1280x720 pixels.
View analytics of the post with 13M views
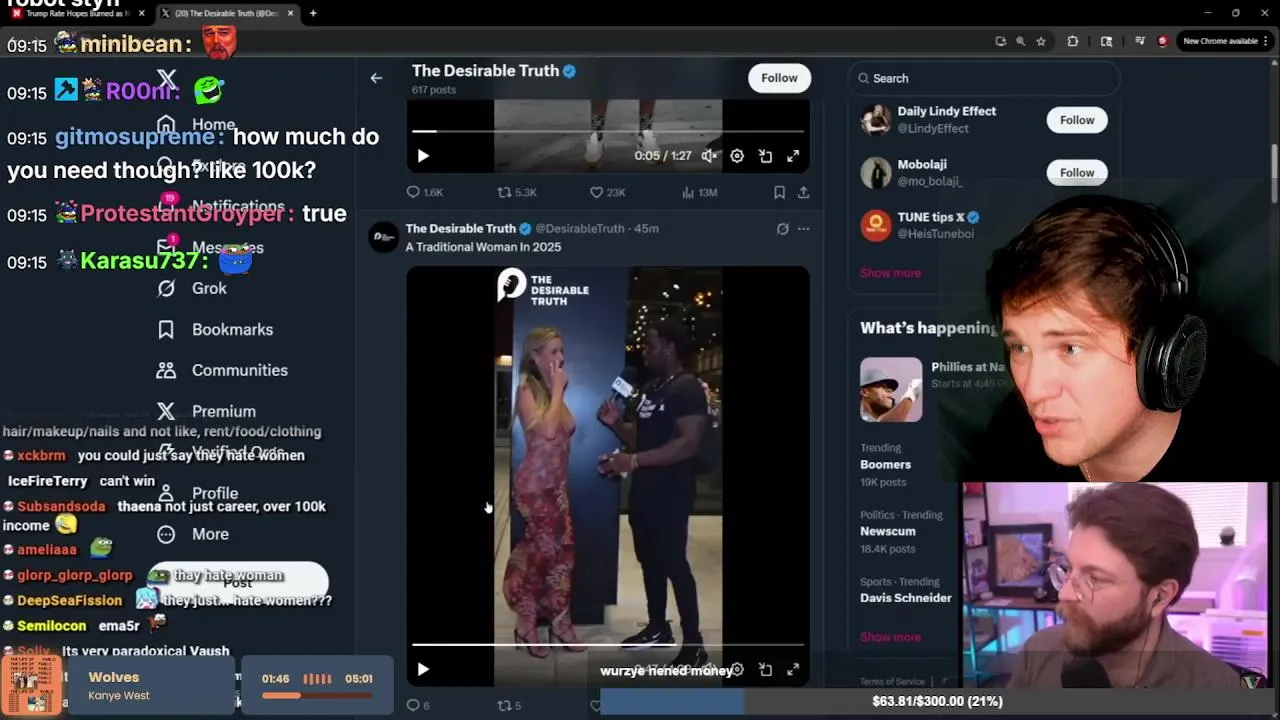699,192
